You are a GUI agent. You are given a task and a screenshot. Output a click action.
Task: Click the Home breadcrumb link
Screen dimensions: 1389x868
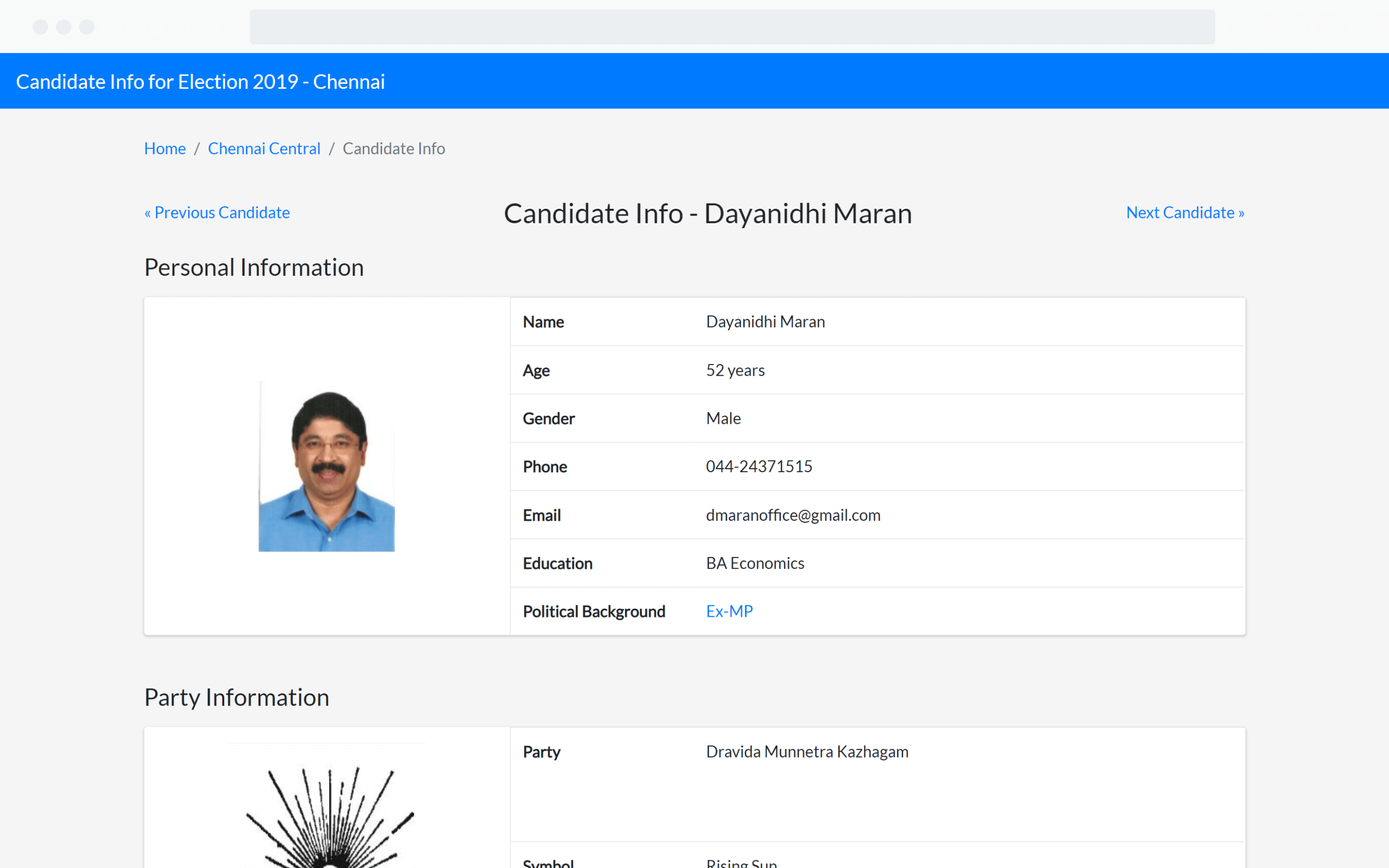click(165, 148)
